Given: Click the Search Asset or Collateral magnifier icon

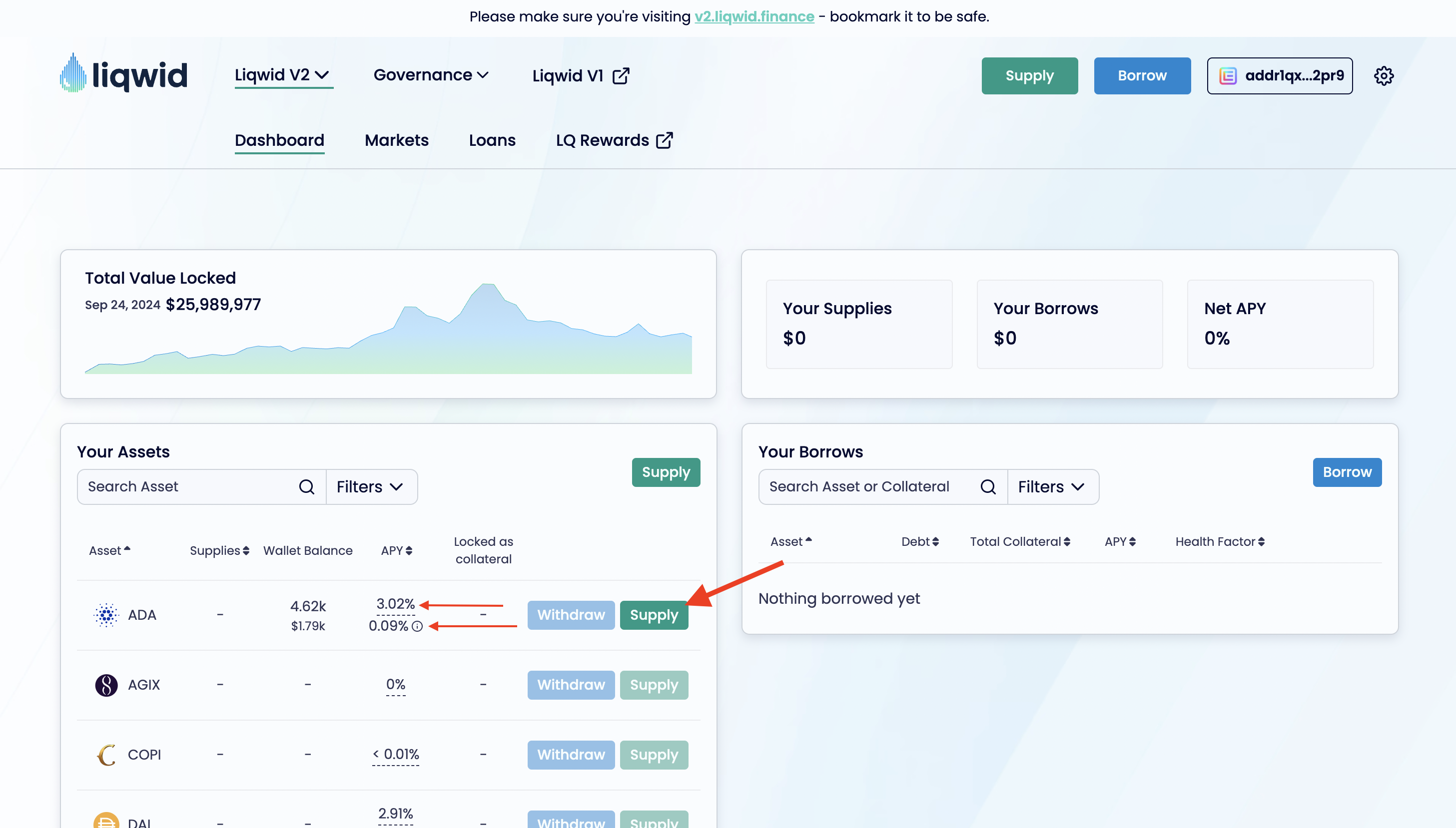Looking at the screenshot, I should click(x=988, y=487).
